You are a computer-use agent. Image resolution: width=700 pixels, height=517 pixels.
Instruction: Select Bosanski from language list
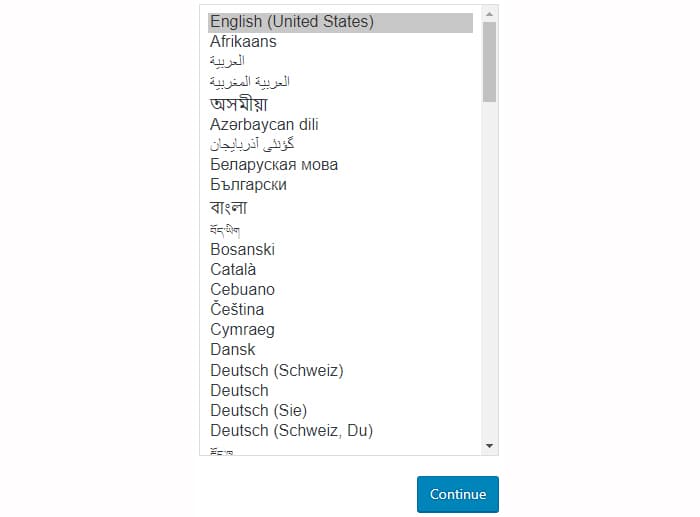(340, 250)
